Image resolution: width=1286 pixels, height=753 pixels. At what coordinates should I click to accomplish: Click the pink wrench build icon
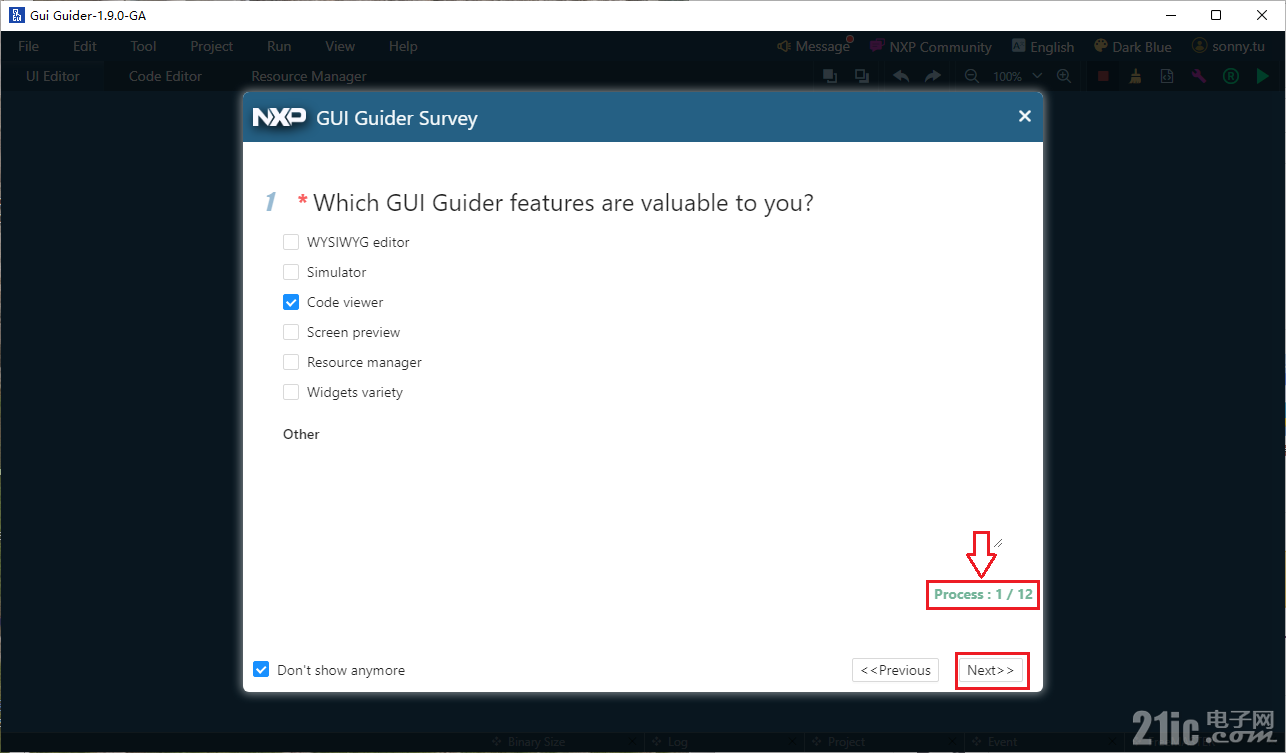[1199, 76]
